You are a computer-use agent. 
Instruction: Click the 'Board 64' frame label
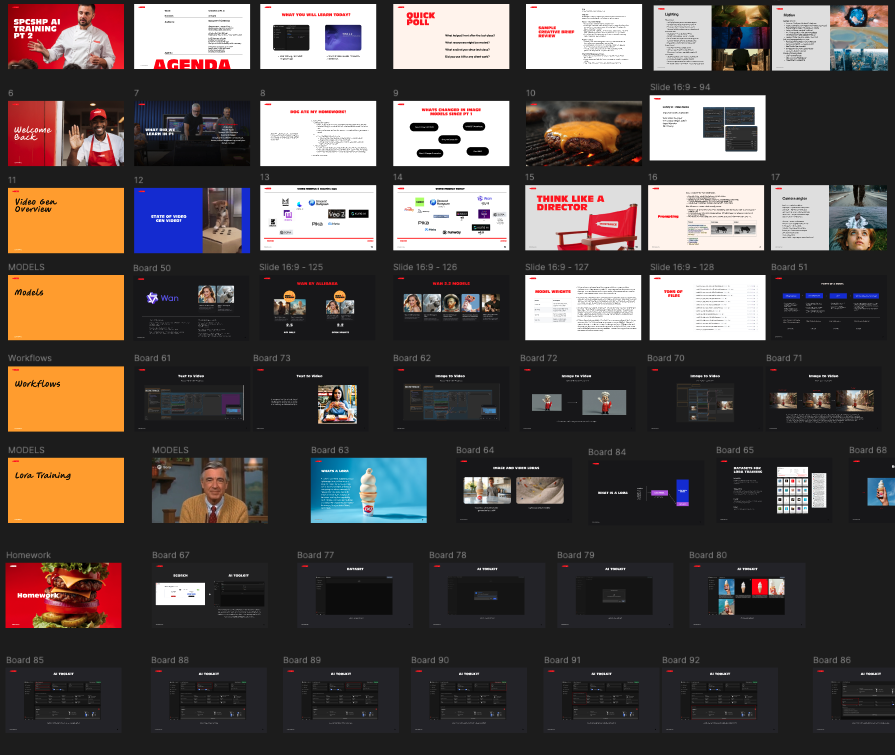point(475,450)
